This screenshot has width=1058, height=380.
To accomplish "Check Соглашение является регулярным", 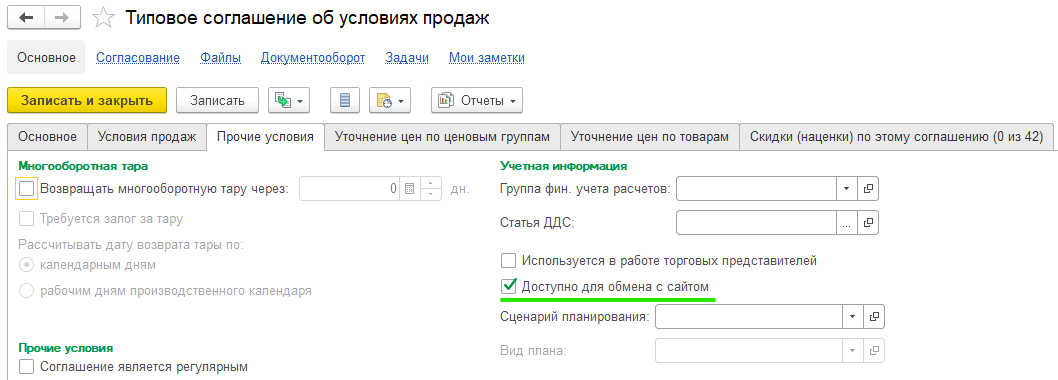I will pos(26,367).
